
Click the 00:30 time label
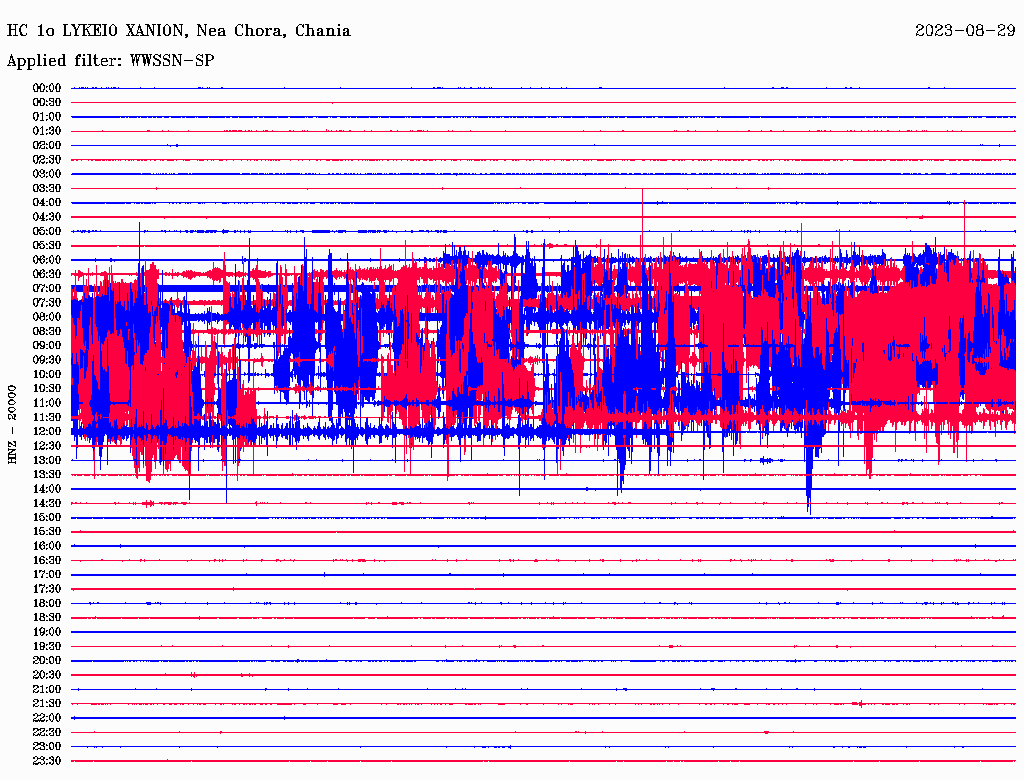47,102
